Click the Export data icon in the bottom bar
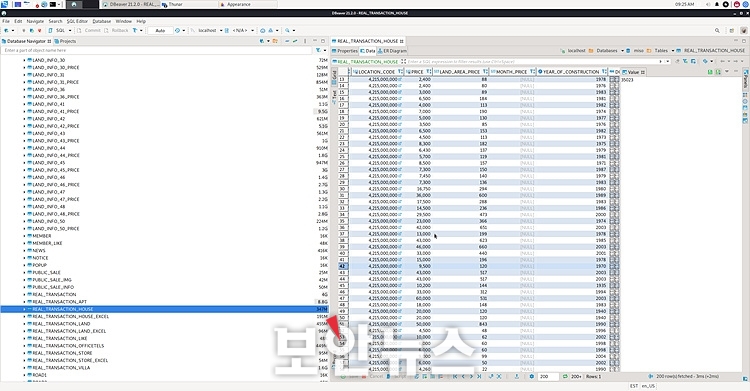 point(517,377)
